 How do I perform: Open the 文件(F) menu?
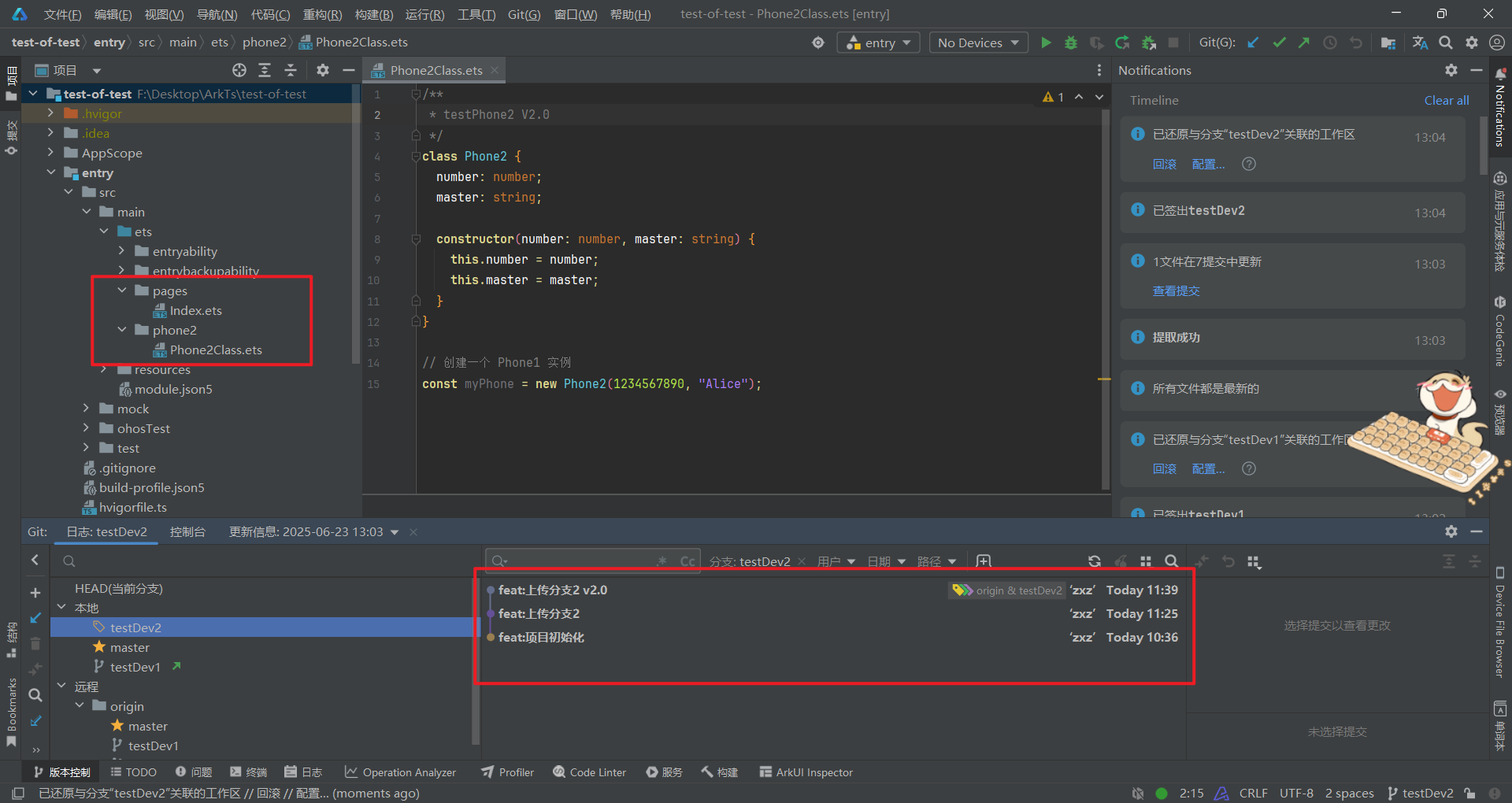point(63,14)
